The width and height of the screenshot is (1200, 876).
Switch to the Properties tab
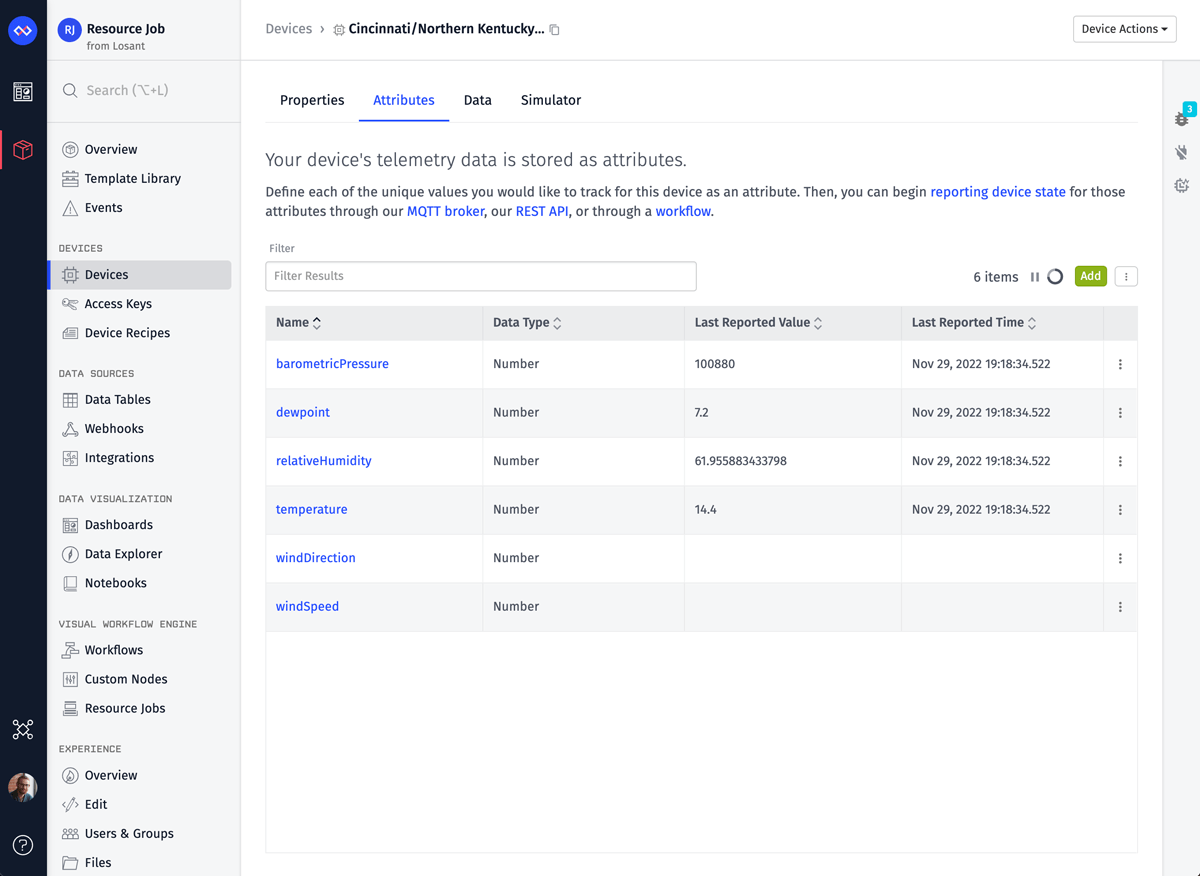coord(312,100)
